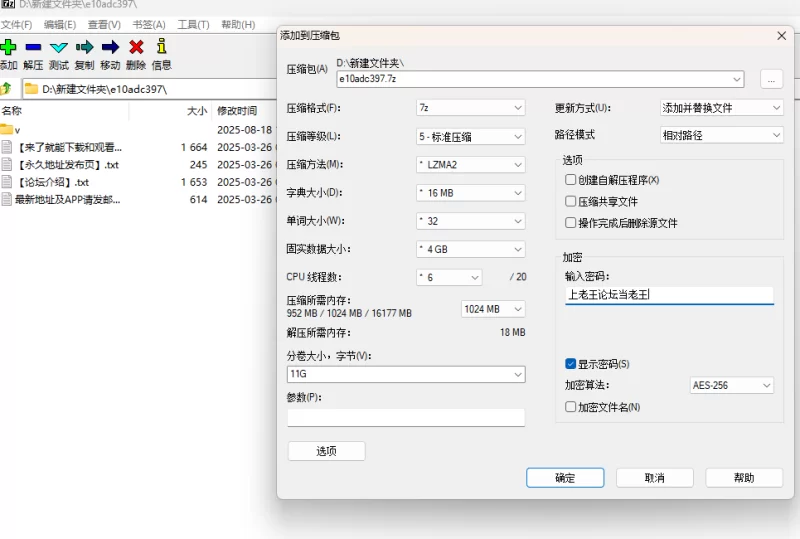Select file icon for 【来了就能下载和观看

[7, 147]
